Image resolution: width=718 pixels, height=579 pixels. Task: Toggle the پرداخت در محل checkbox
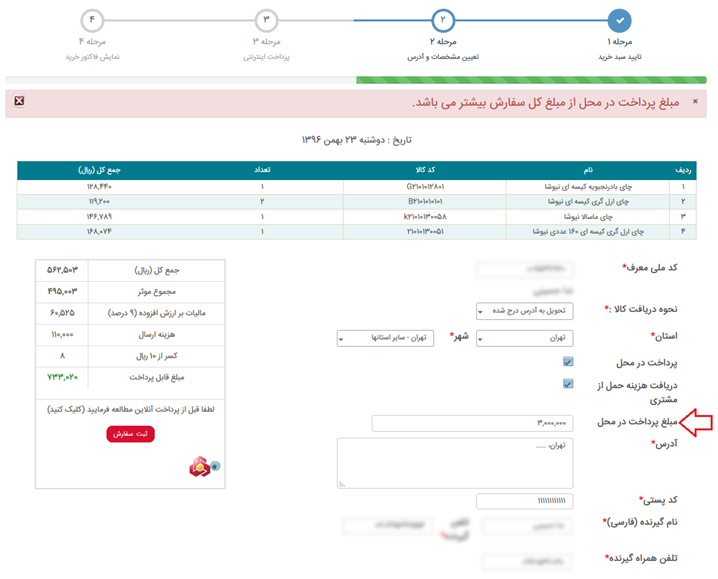pyautogui.click(x=568, y=362)
